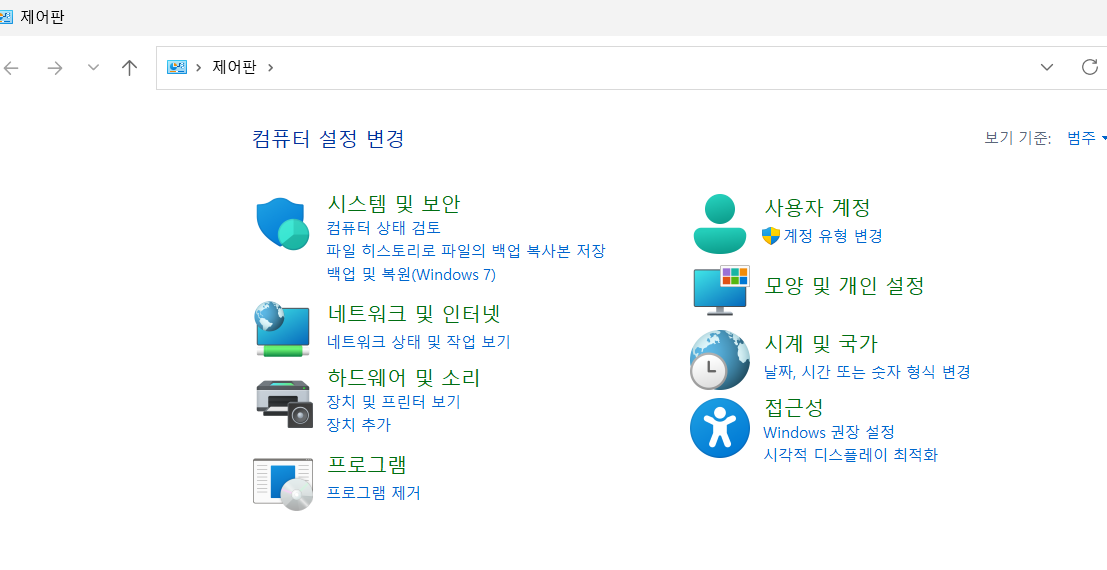The image size is (1107, 570).
Task: Open the 시스템 및 보안 shield icon
Action: (282, 222)
